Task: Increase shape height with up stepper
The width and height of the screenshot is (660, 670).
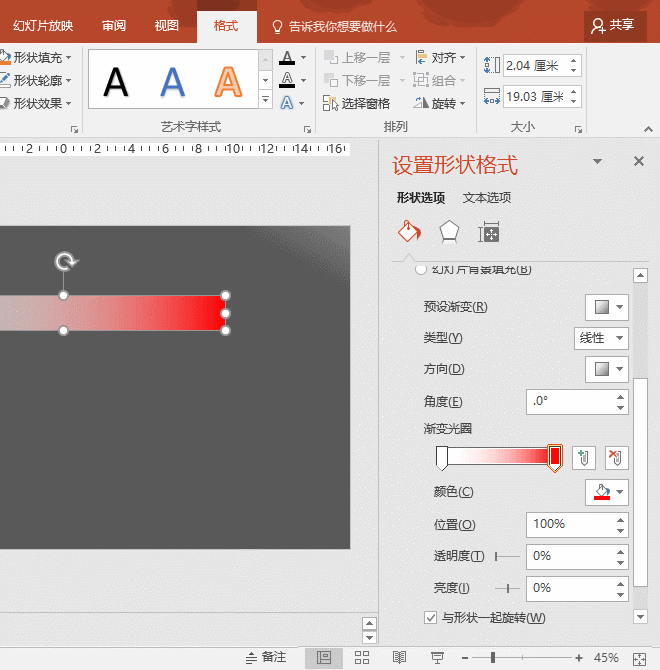Action: 574,61
